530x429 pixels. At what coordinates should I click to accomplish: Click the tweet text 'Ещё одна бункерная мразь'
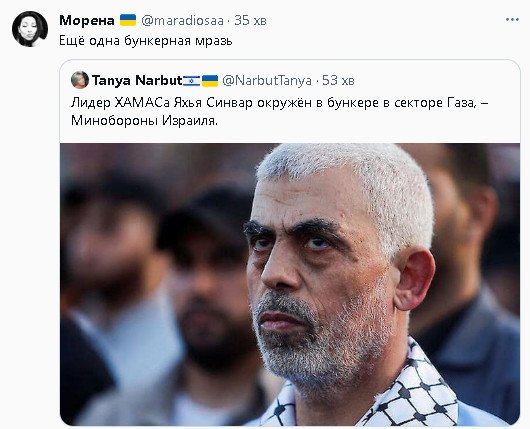click(146, 41)
